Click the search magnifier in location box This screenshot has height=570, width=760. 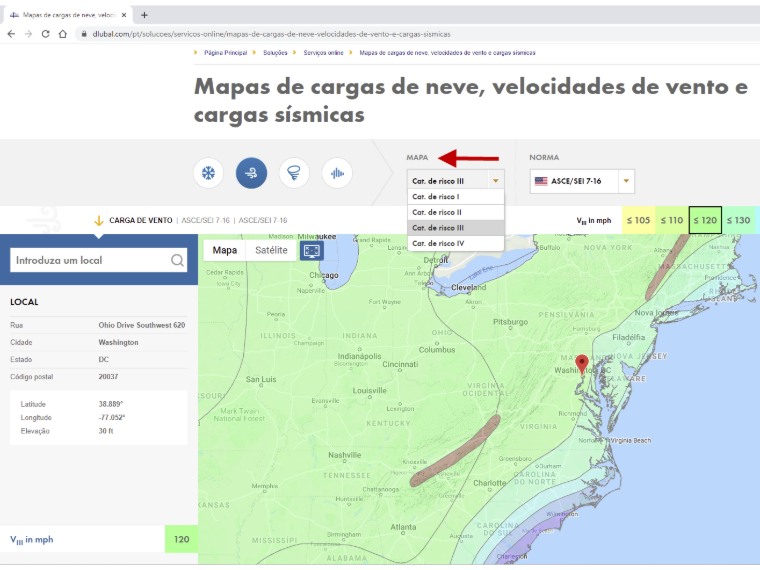click(177, 260)
